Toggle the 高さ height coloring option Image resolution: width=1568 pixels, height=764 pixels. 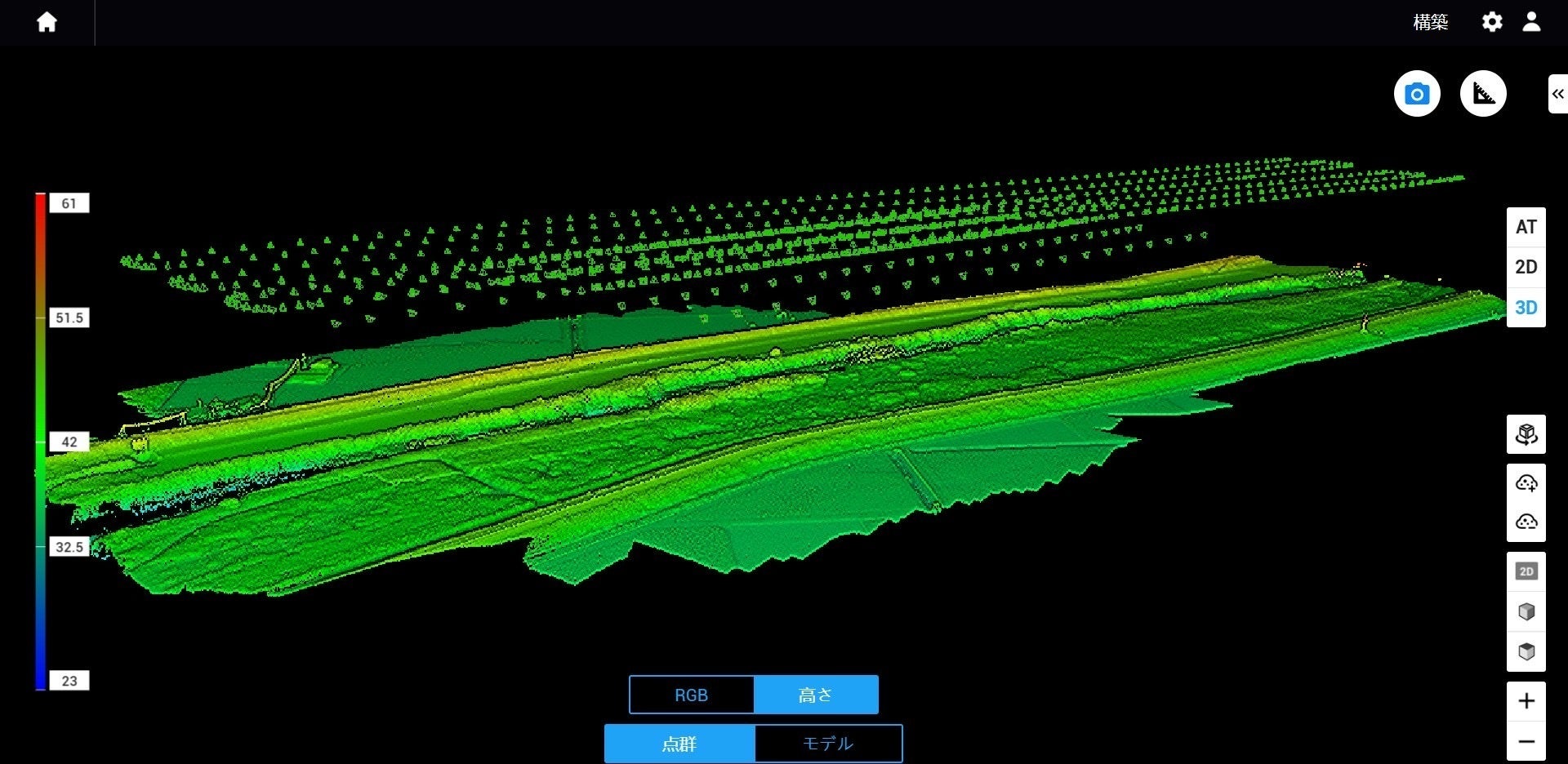(x=815, y=695)
